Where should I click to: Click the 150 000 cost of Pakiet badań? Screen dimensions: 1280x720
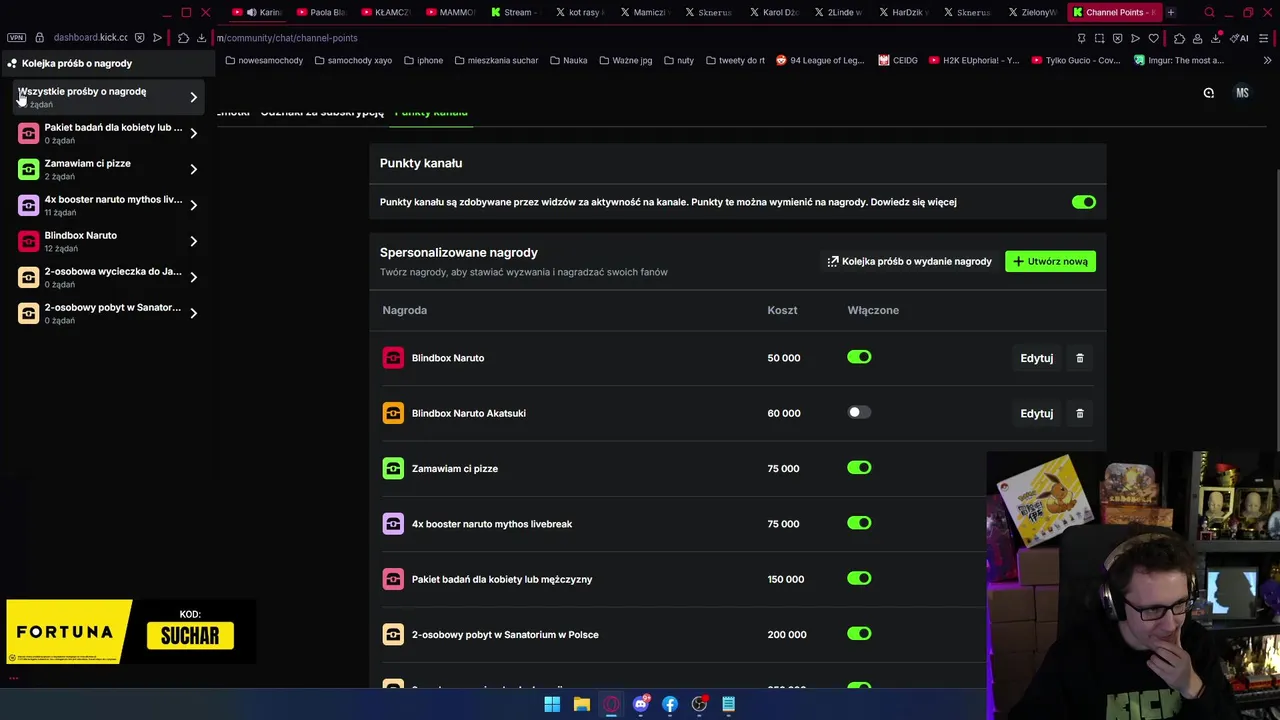pyautogui.click(x=785, y=579)
